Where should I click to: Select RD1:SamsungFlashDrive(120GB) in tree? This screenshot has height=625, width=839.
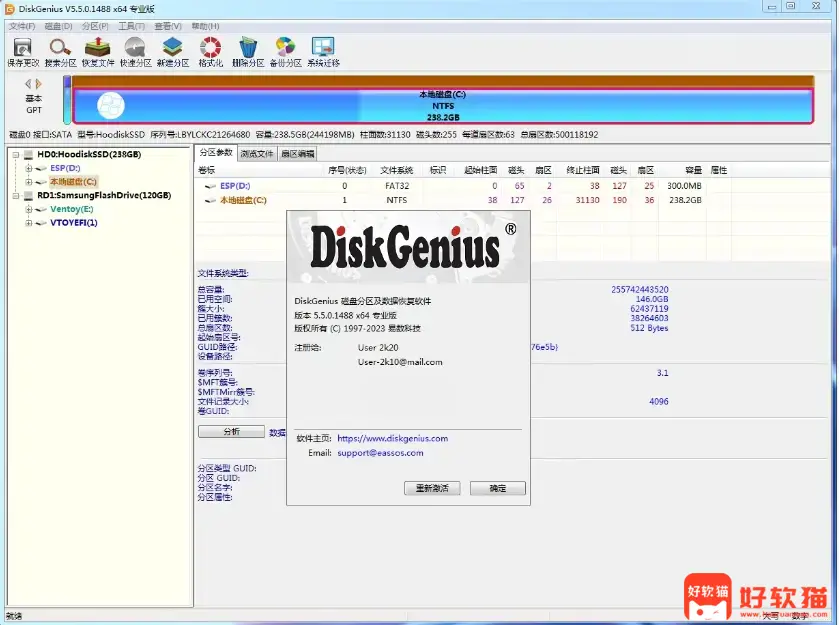(x=104, y=195)
